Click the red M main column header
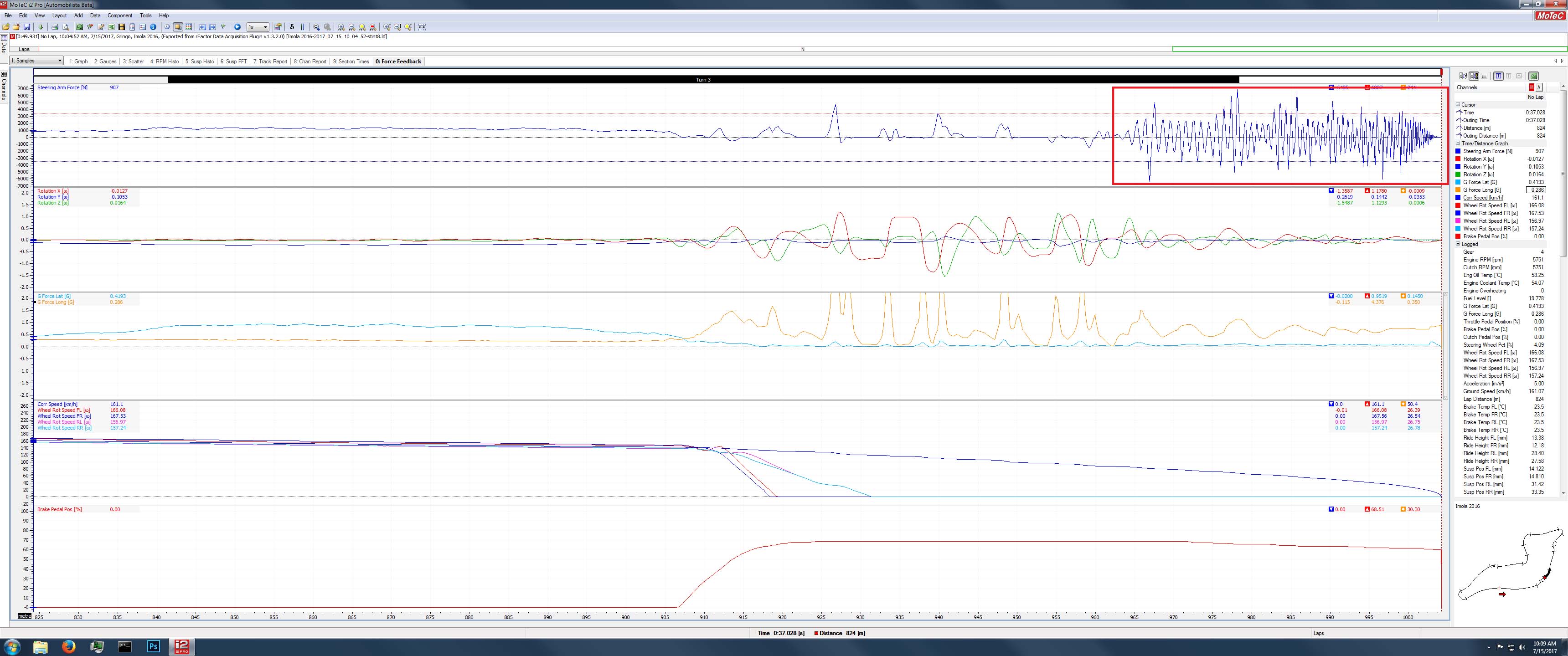1568x656 pixels. tap(1532, 87)
